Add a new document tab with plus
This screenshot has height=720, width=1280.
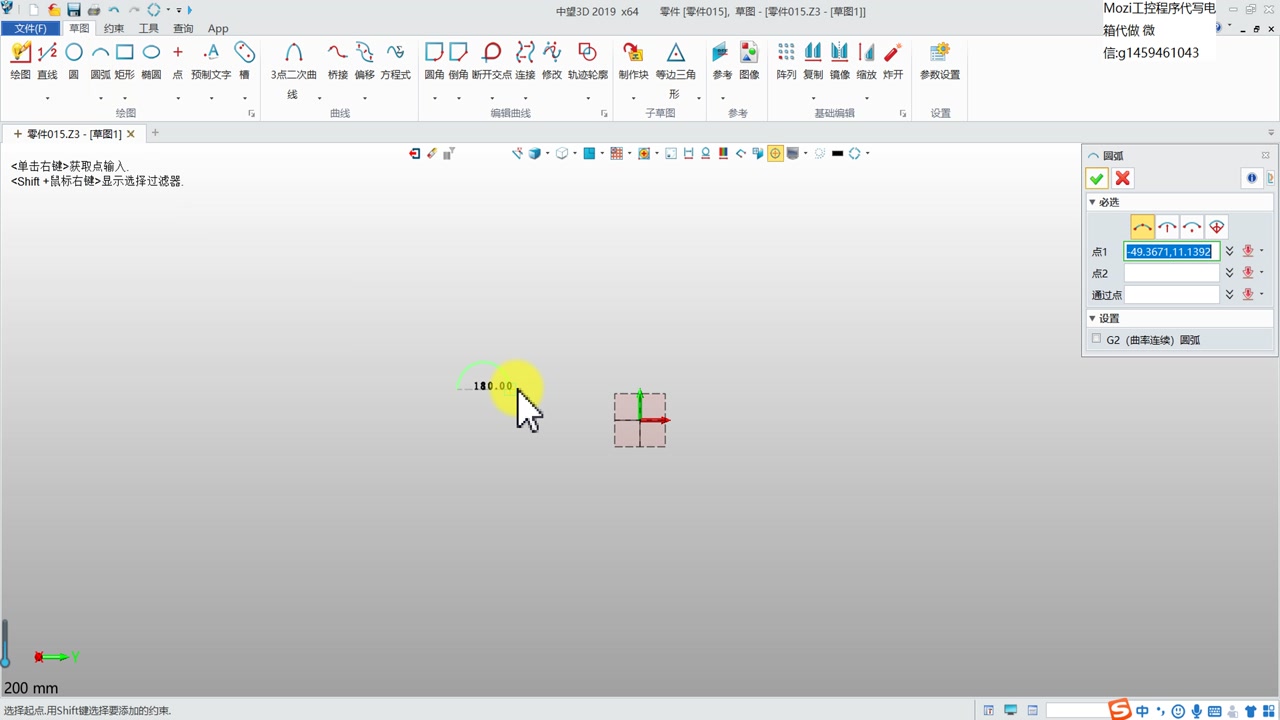tap(155, 133)
